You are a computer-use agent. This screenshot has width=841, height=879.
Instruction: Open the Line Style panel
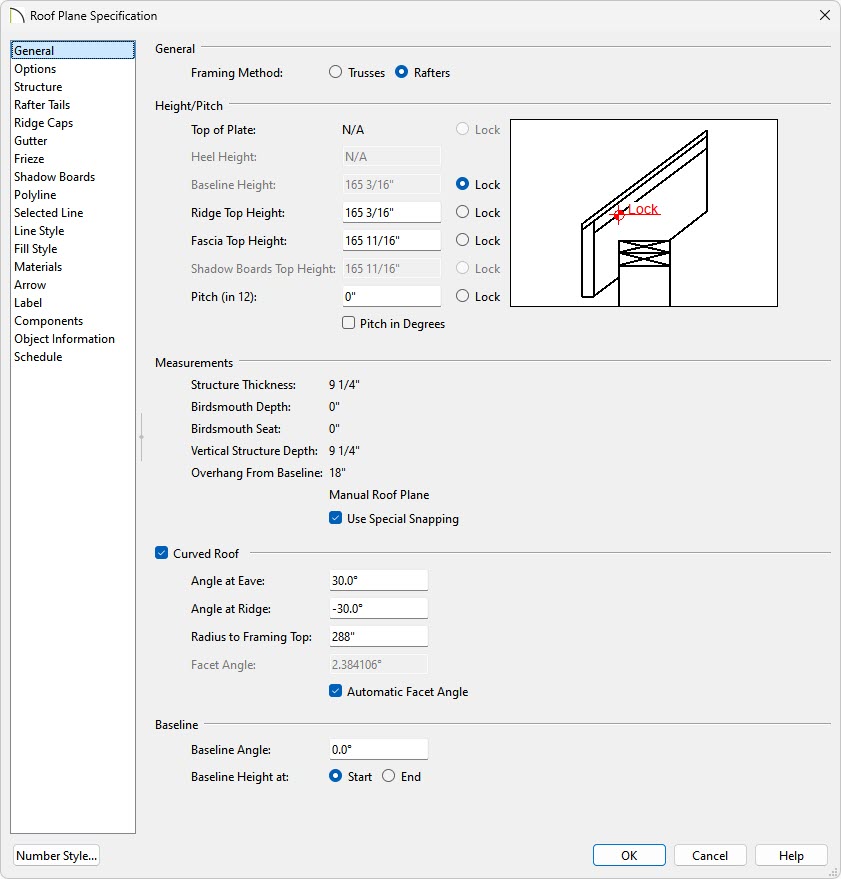[73, 230]
